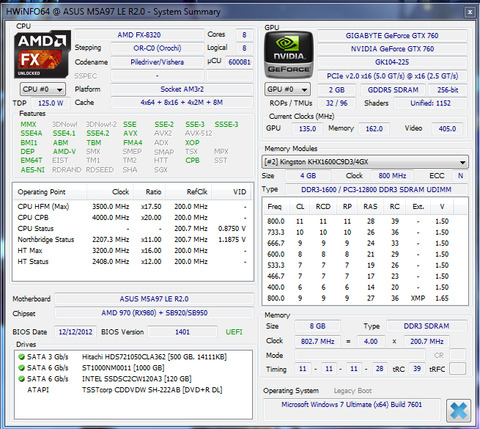Click the blue X close icon button

click(459, 411)
